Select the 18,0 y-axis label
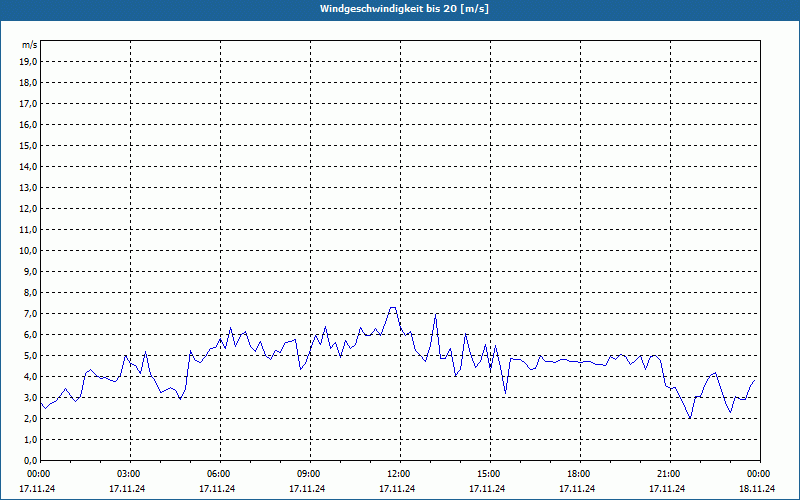The image size is (800, 500). pos(29,83)
